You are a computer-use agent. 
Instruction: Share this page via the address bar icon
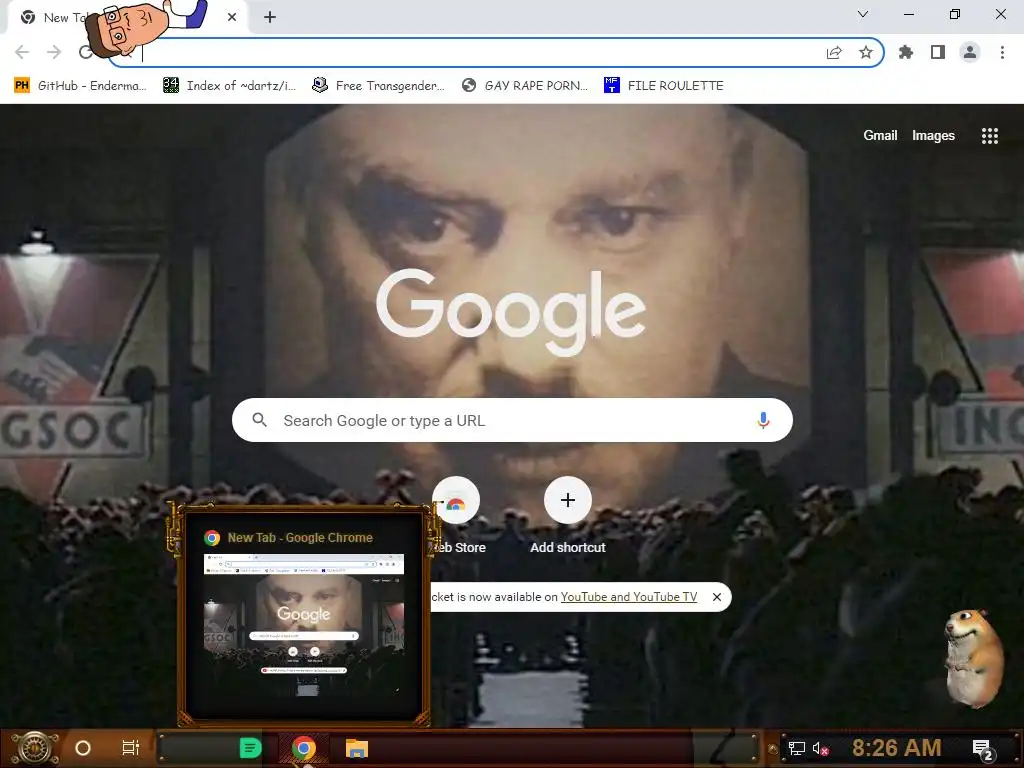point(834,53)
